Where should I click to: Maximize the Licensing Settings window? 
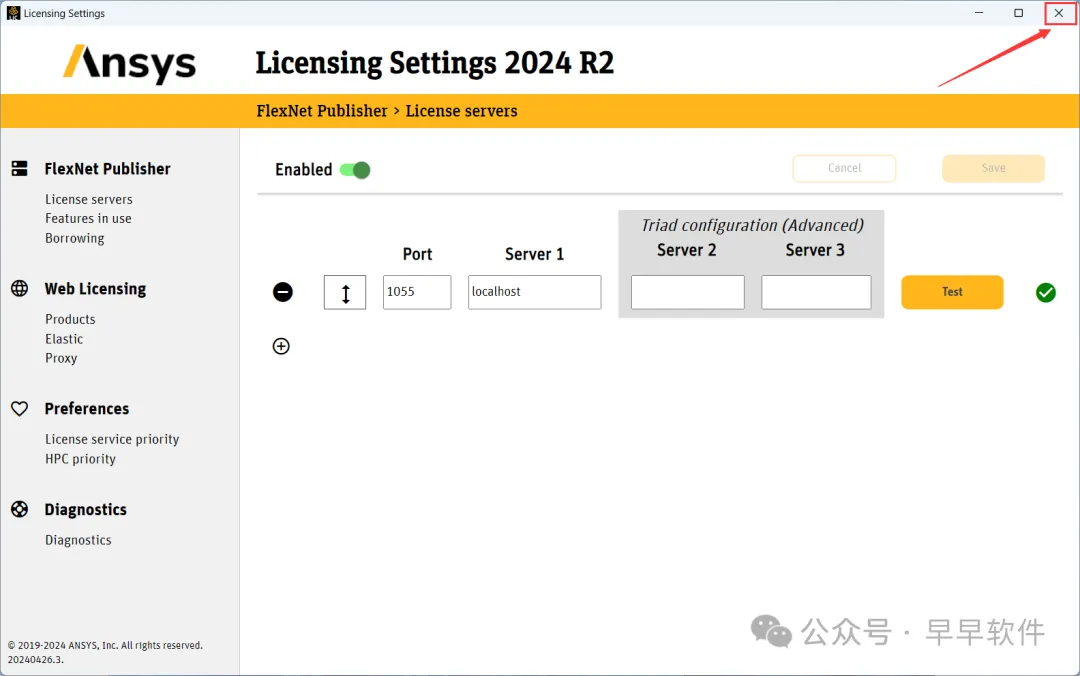1019,13
